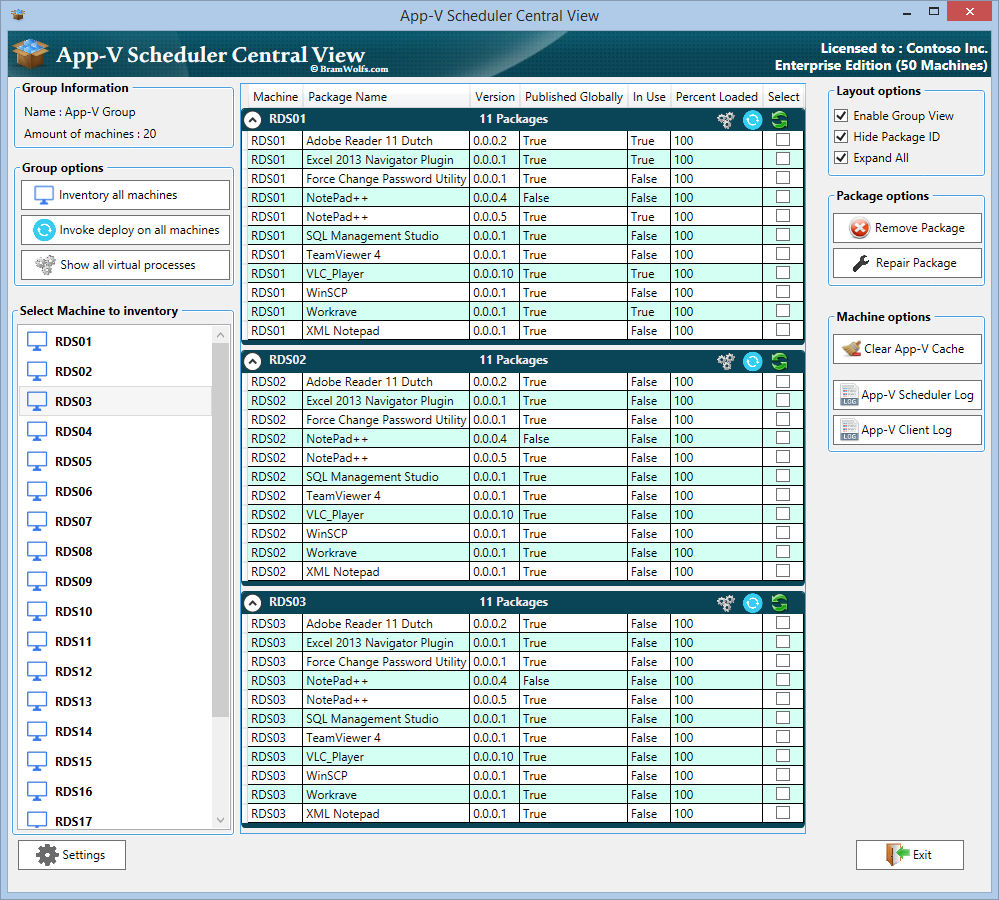Select RDS05 monitor icon in machine list
Screen dimensions: 999x900
tap(37, 461)
